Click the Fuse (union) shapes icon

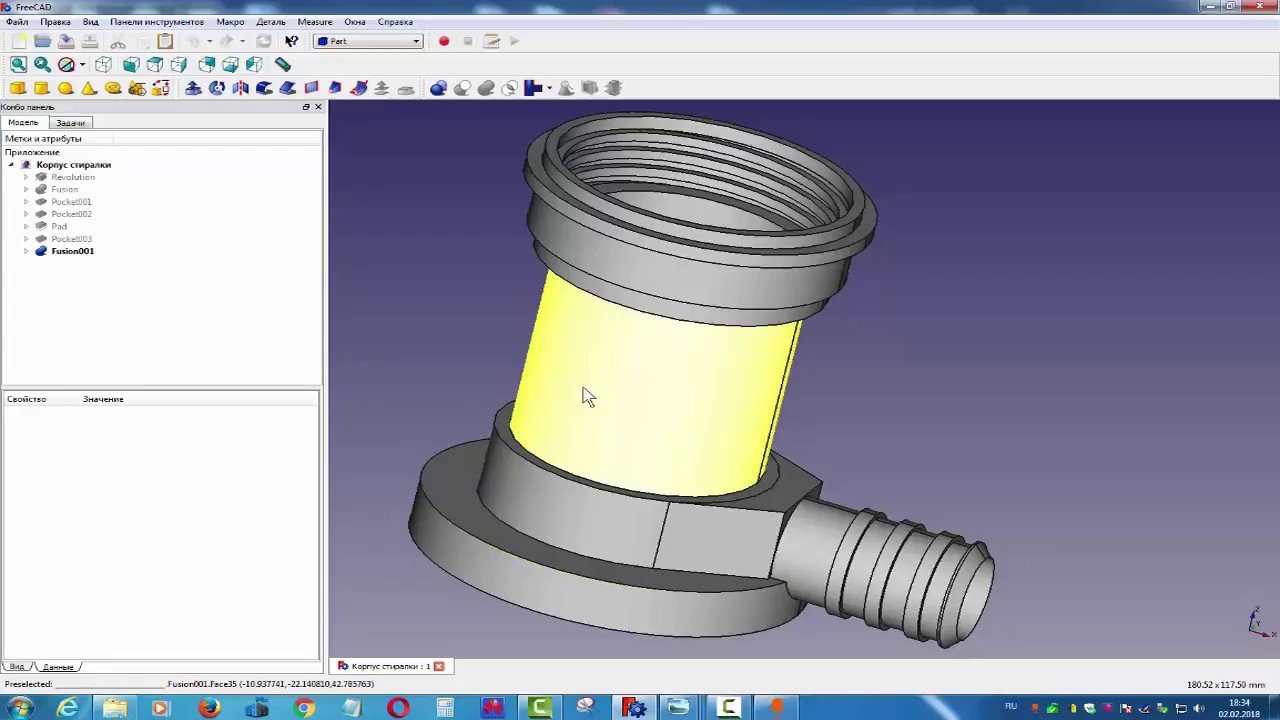click(x=486, y=88)
